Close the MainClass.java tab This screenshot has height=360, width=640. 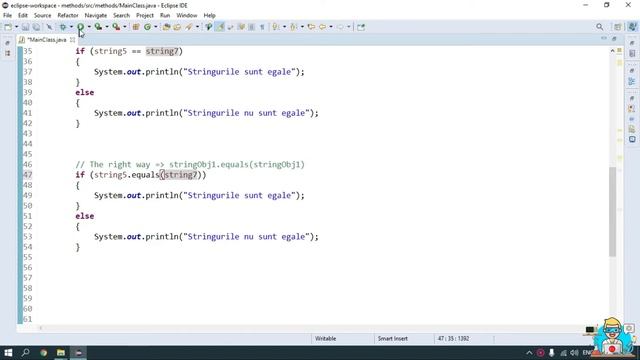pyautogui.click(x=72, y=40)
